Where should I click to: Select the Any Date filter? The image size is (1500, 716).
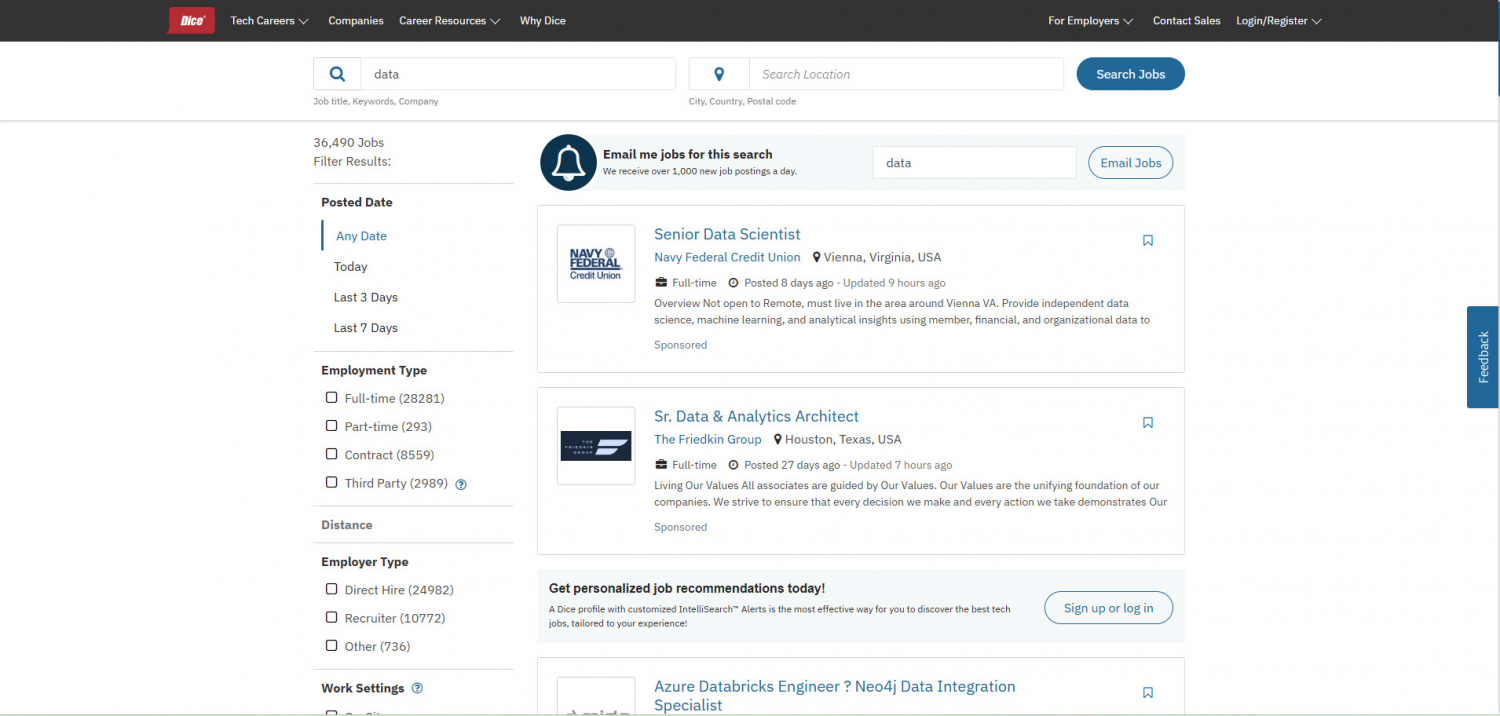[361, 236]
